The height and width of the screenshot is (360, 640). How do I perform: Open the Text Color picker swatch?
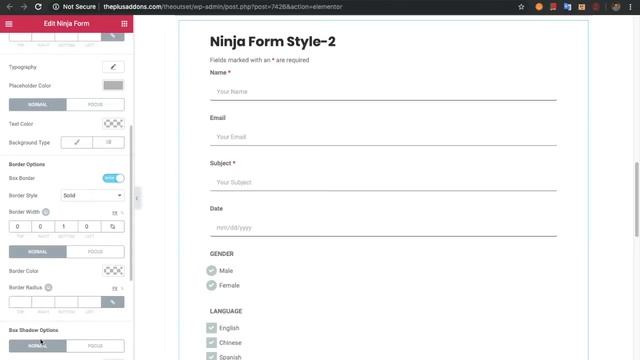tap(113, 123)
